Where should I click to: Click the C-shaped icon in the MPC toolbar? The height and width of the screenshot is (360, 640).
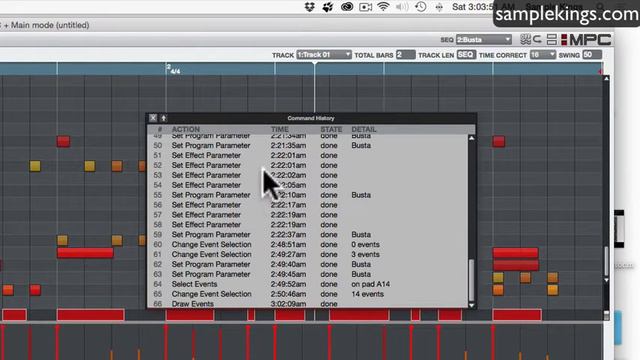(537, 40)
